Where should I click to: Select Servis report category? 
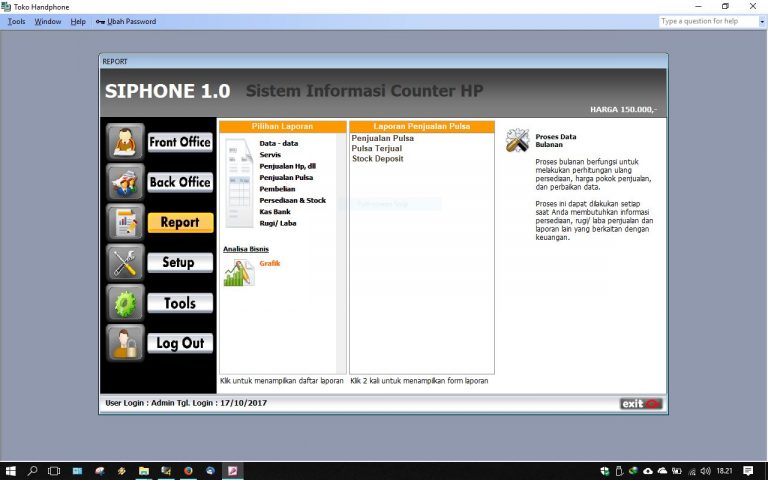tap(270, 155)
